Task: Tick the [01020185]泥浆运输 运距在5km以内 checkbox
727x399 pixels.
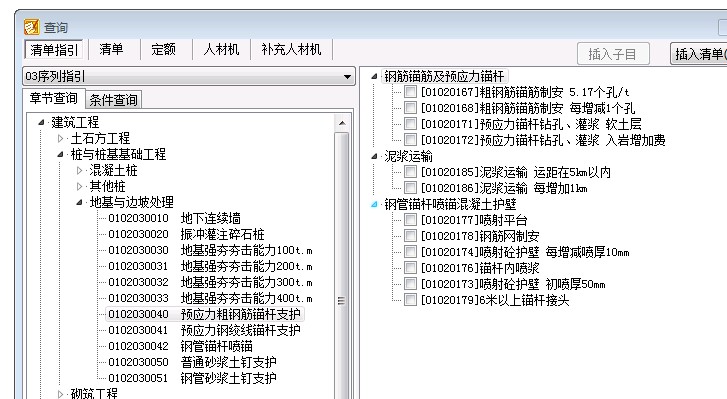Action: coord(410,172)
